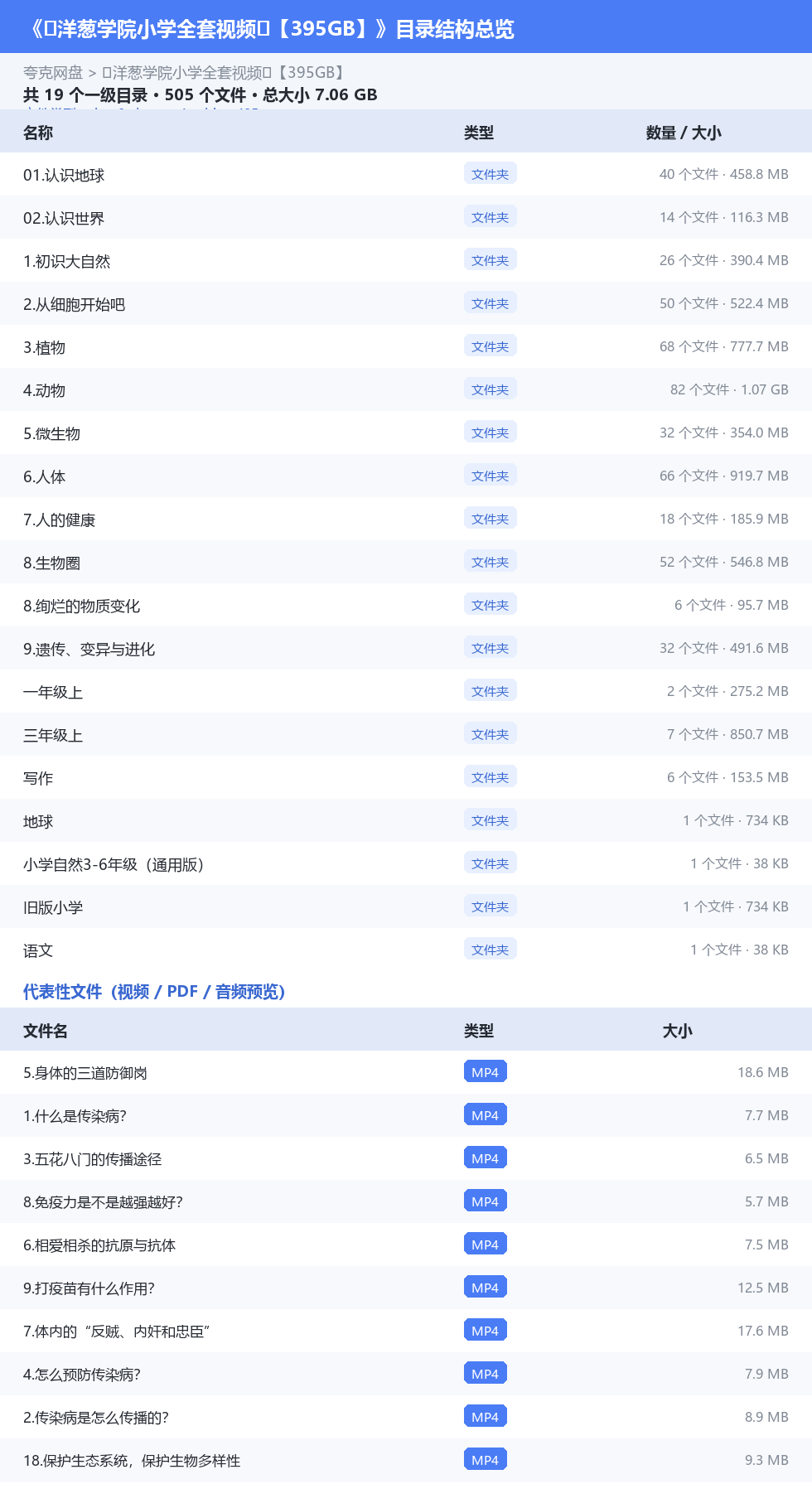Open the 01.认识地球 folder
The width and height of the screenshot is (812, 1508).
[64, 175]
